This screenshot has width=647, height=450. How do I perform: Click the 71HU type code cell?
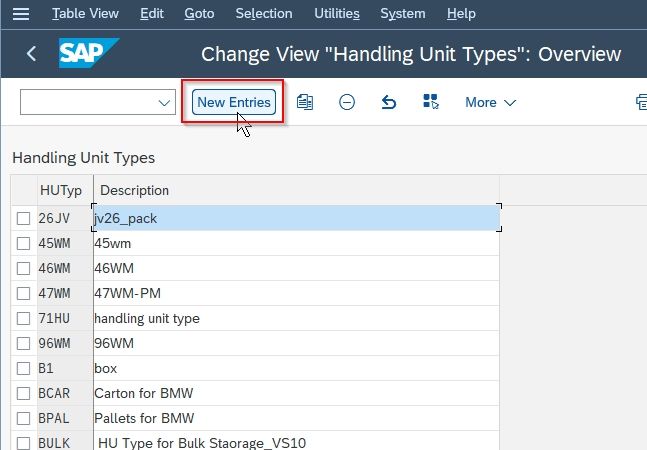click(65, 318)
